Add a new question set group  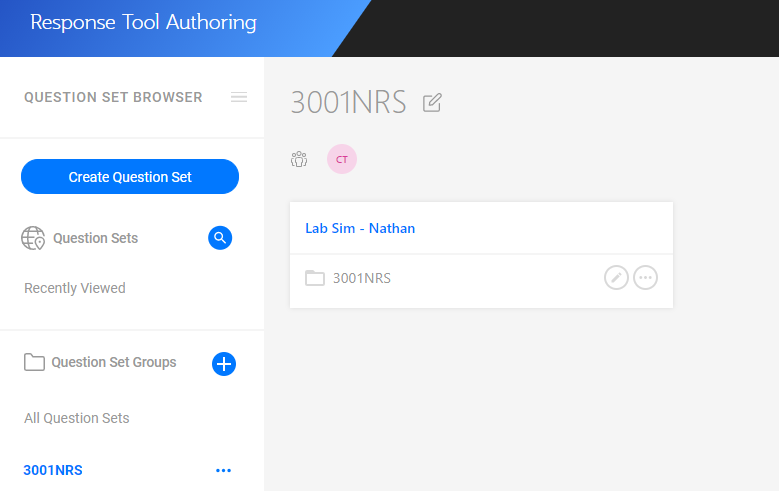[x=224, y=364]
